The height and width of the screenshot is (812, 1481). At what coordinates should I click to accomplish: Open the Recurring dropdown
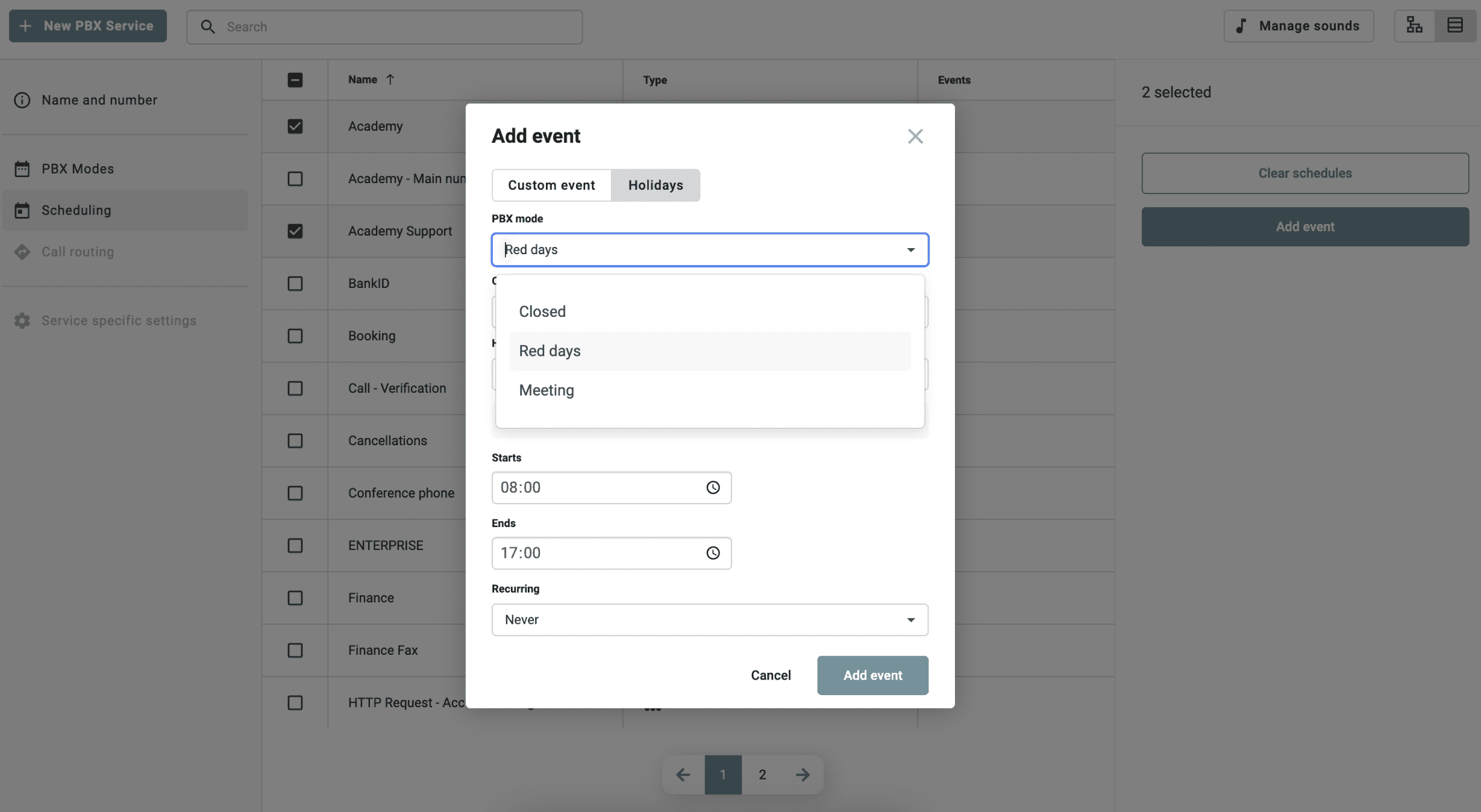710,620
